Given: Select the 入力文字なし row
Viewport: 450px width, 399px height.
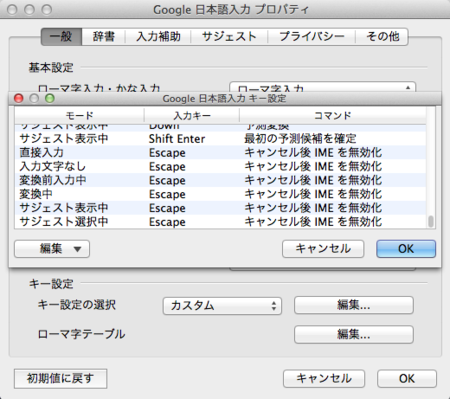Looking at the screenshot, I should [220, 166].
